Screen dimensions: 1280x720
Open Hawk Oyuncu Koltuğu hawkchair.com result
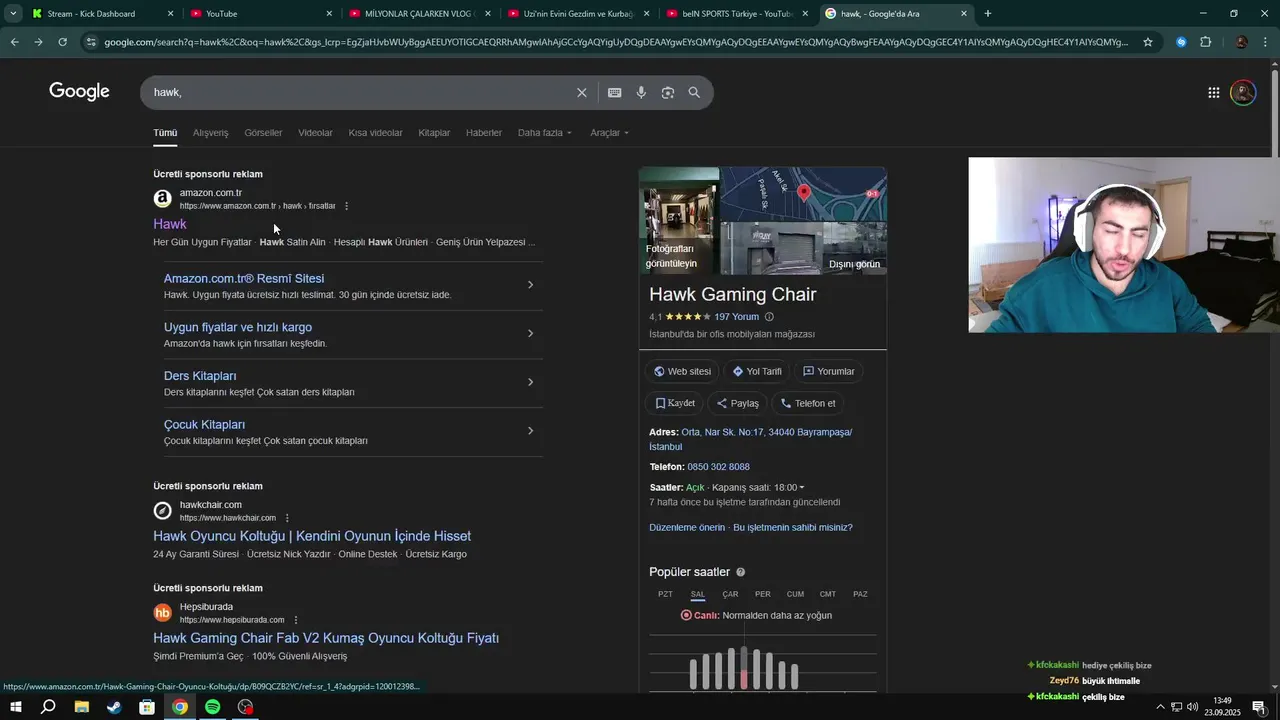tap(312, 536)
